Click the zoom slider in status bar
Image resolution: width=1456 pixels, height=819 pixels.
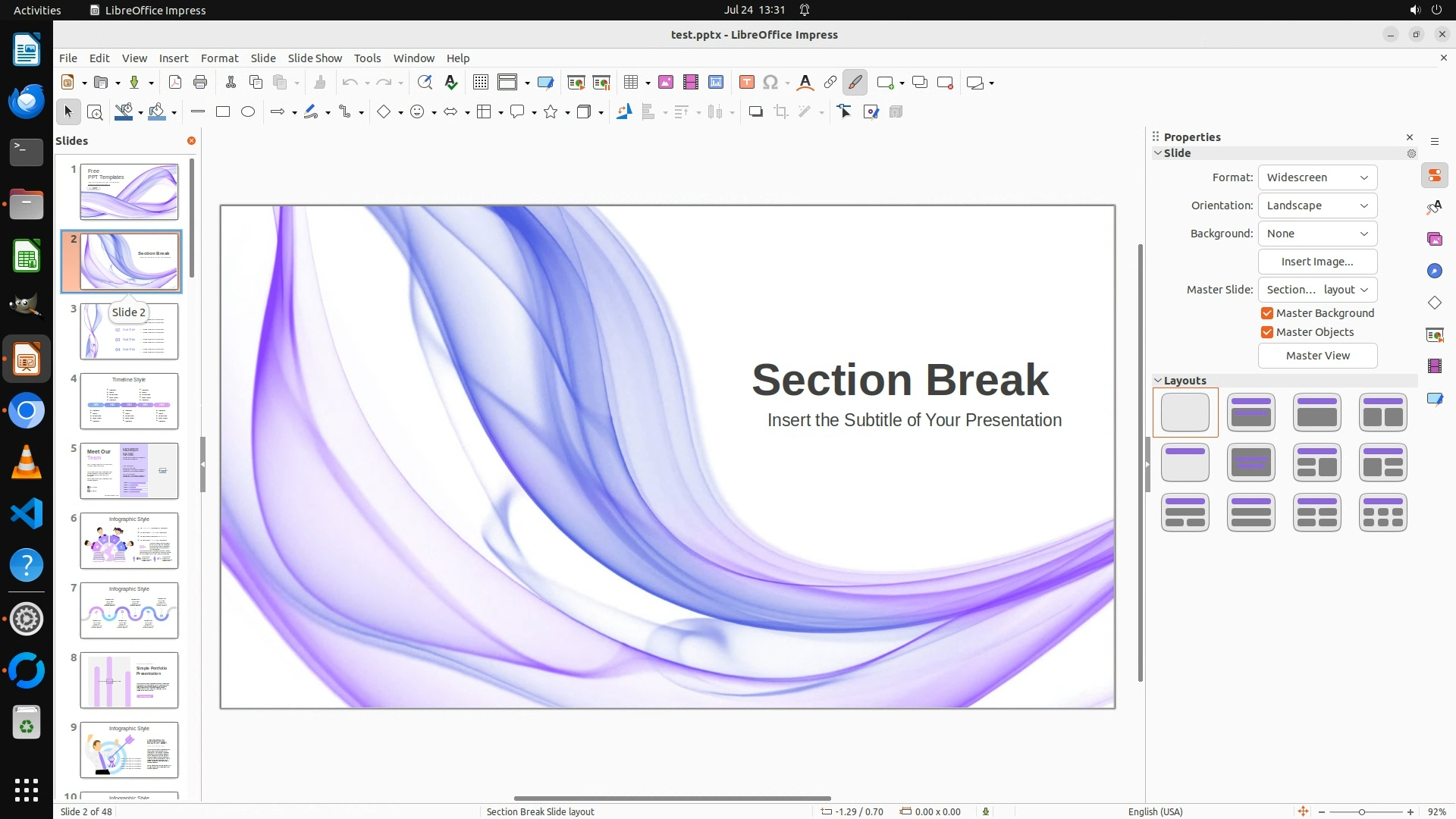[1362, 812]
